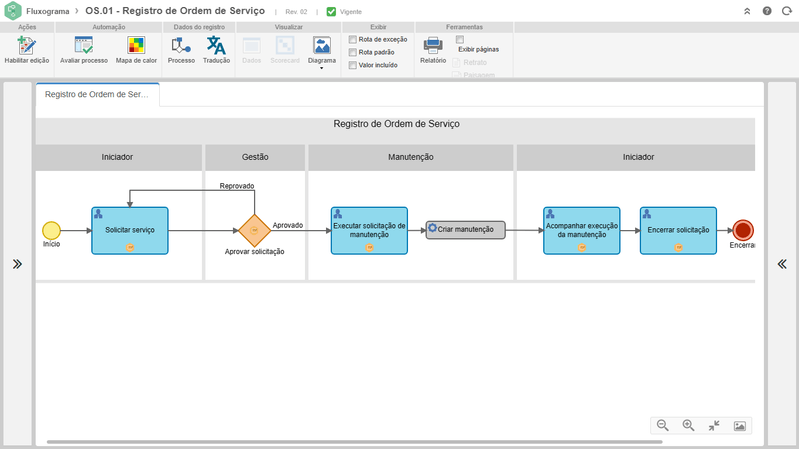Toggle the Vigente status checkbox
The width and height of the screenshot is (800, 449).
tap(331, 11)
